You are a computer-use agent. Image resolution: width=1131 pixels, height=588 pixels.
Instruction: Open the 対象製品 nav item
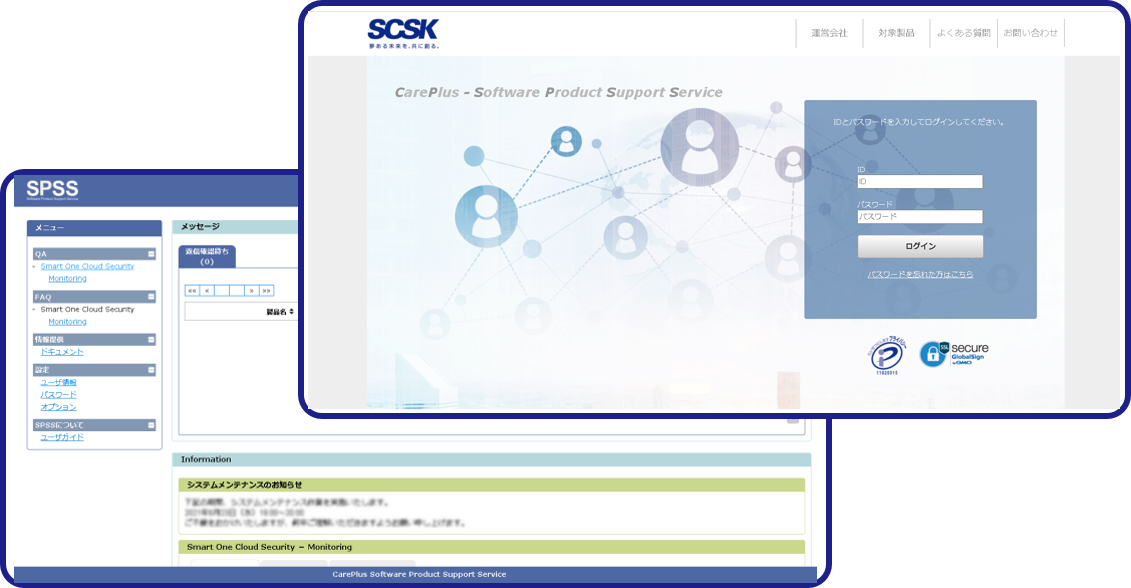(896, 33)
